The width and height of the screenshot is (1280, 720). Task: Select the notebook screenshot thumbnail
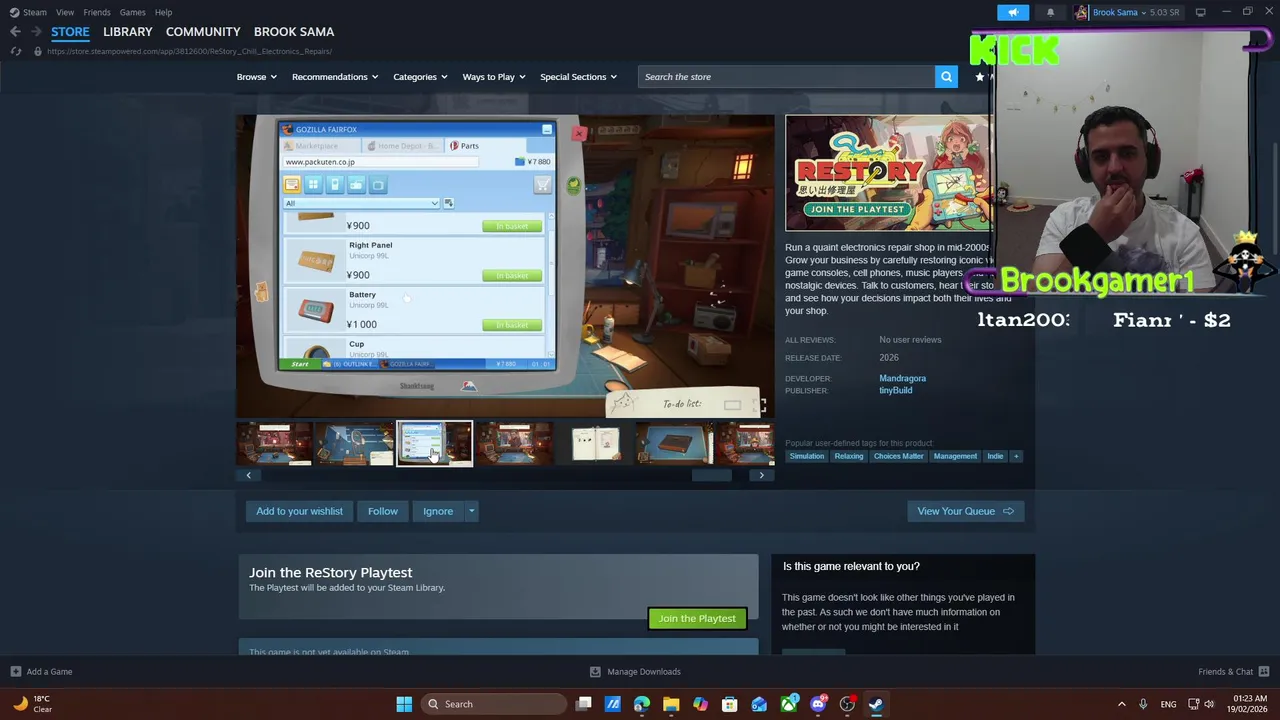pos(595,444)
